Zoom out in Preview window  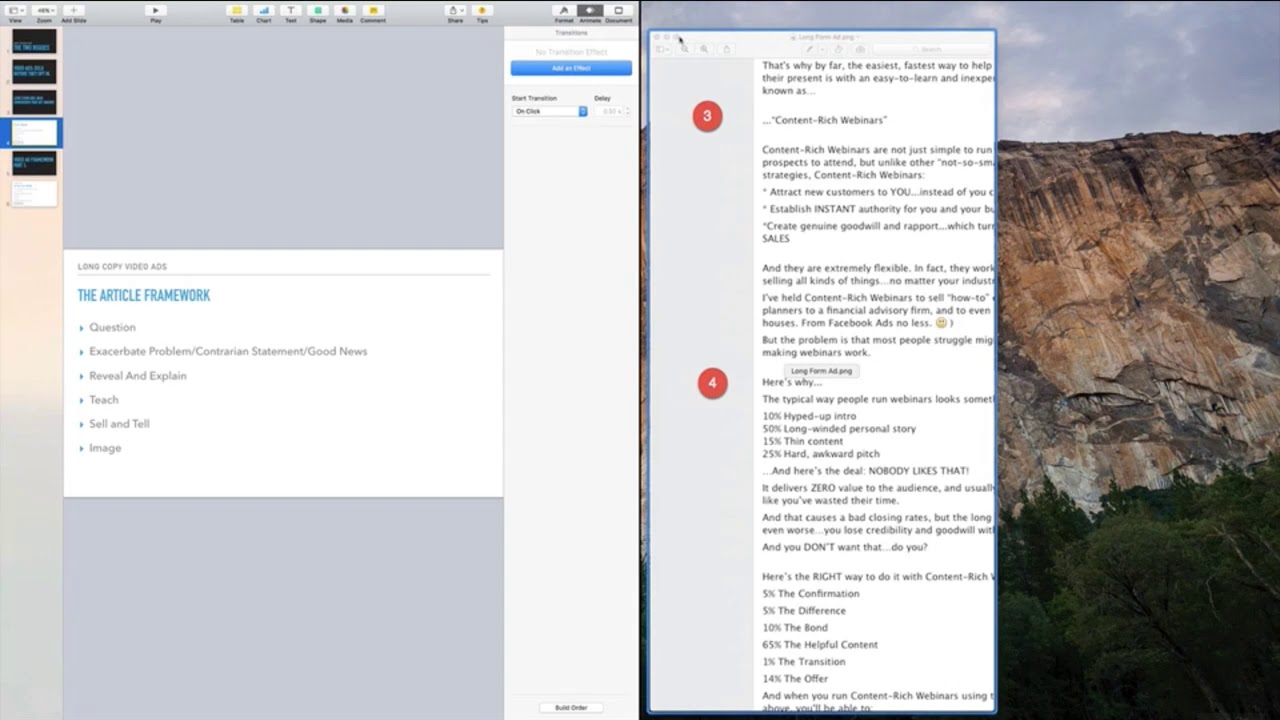point(684,49)
